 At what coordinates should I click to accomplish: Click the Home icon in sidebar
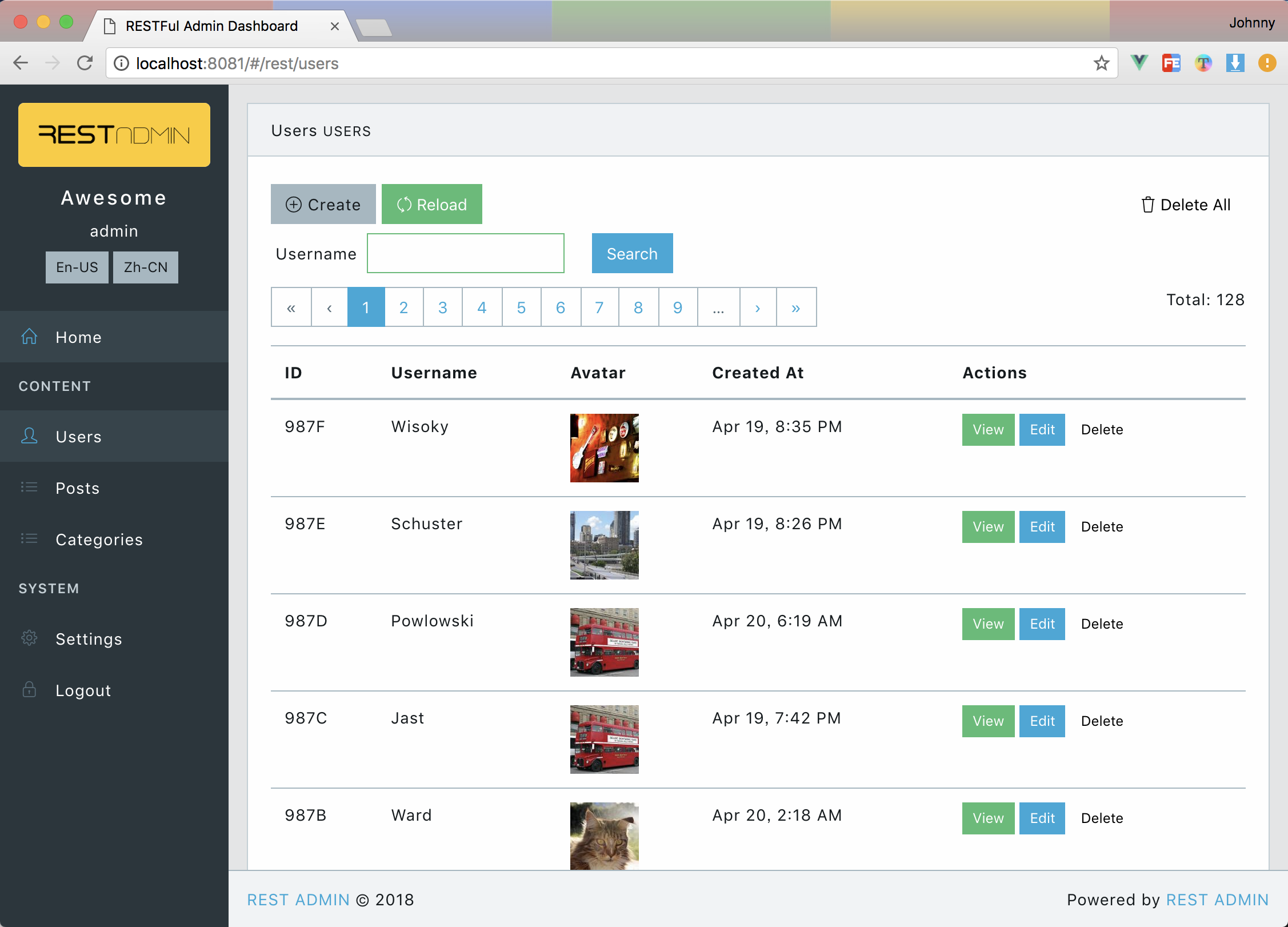click(x=29, y=337)
